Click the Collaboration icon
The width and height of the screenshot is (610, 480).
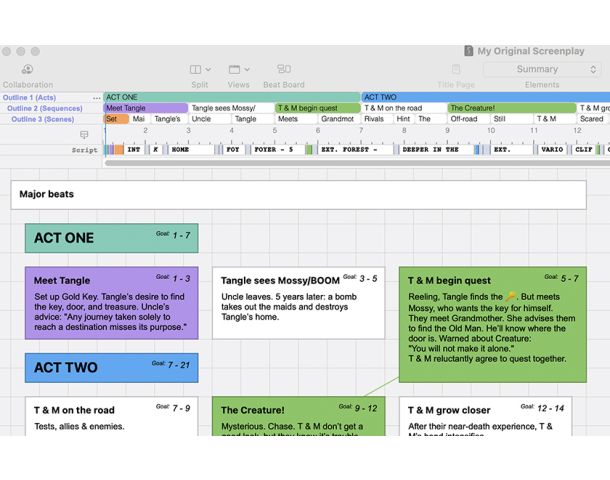(27, 70)
